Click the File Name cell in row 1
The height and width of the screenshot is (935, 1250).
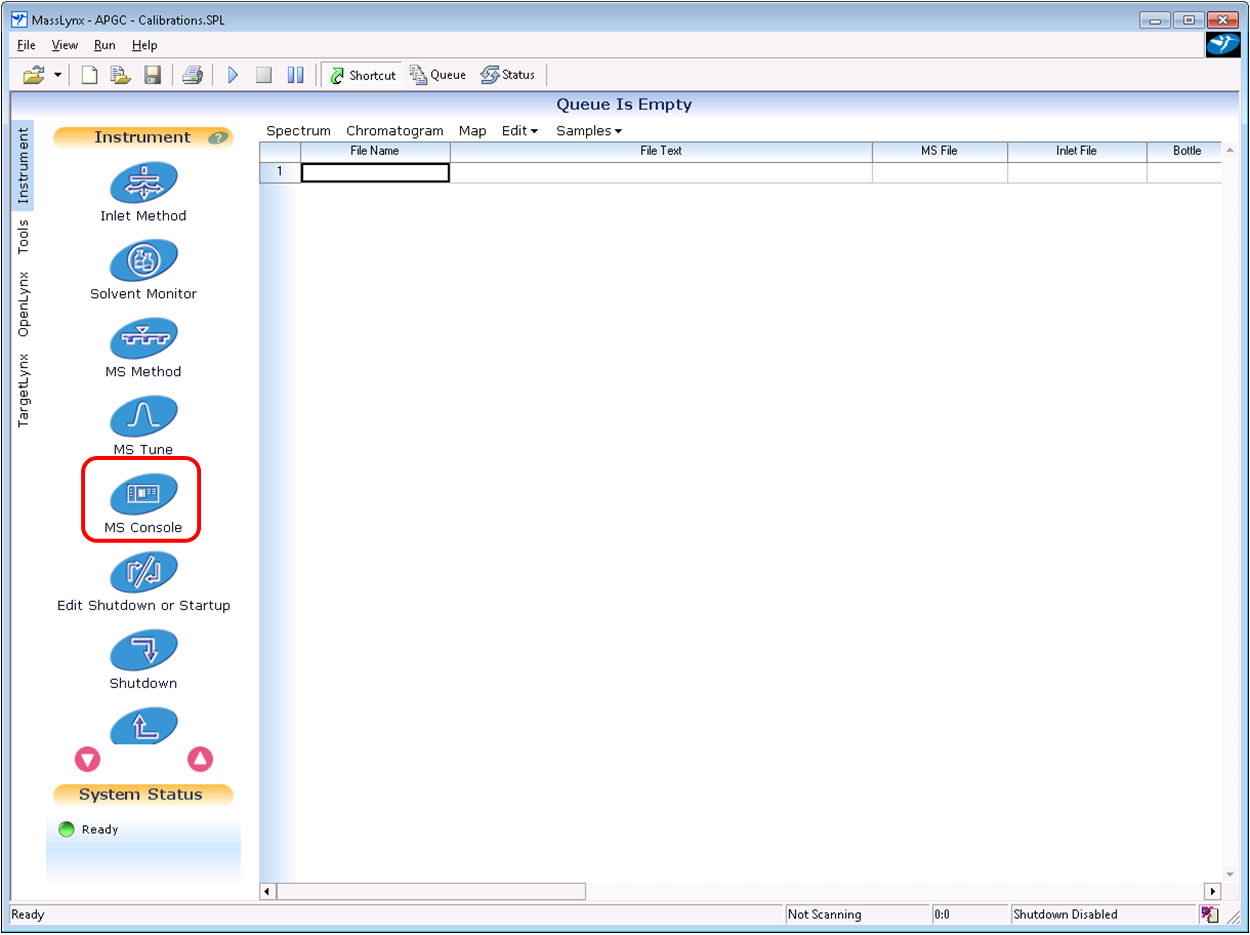[375, 172]
